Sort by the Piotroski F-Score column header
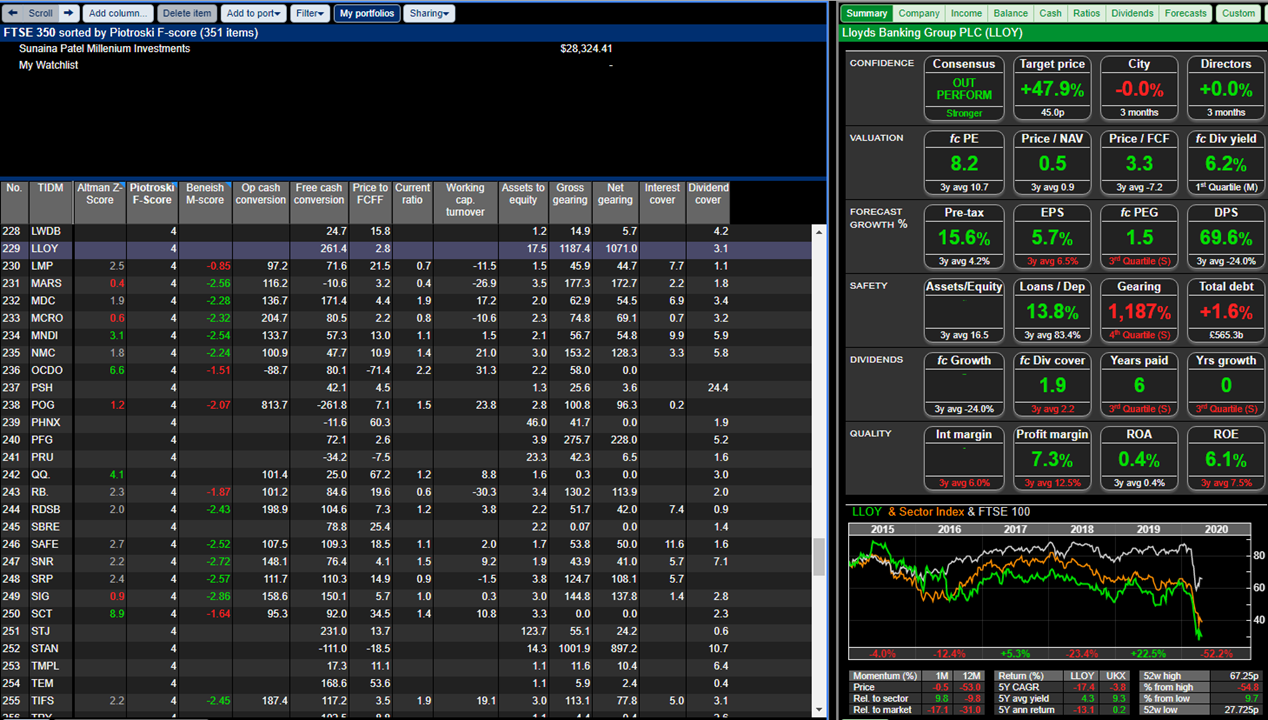The image size is (1268, 720). point(152,201)
